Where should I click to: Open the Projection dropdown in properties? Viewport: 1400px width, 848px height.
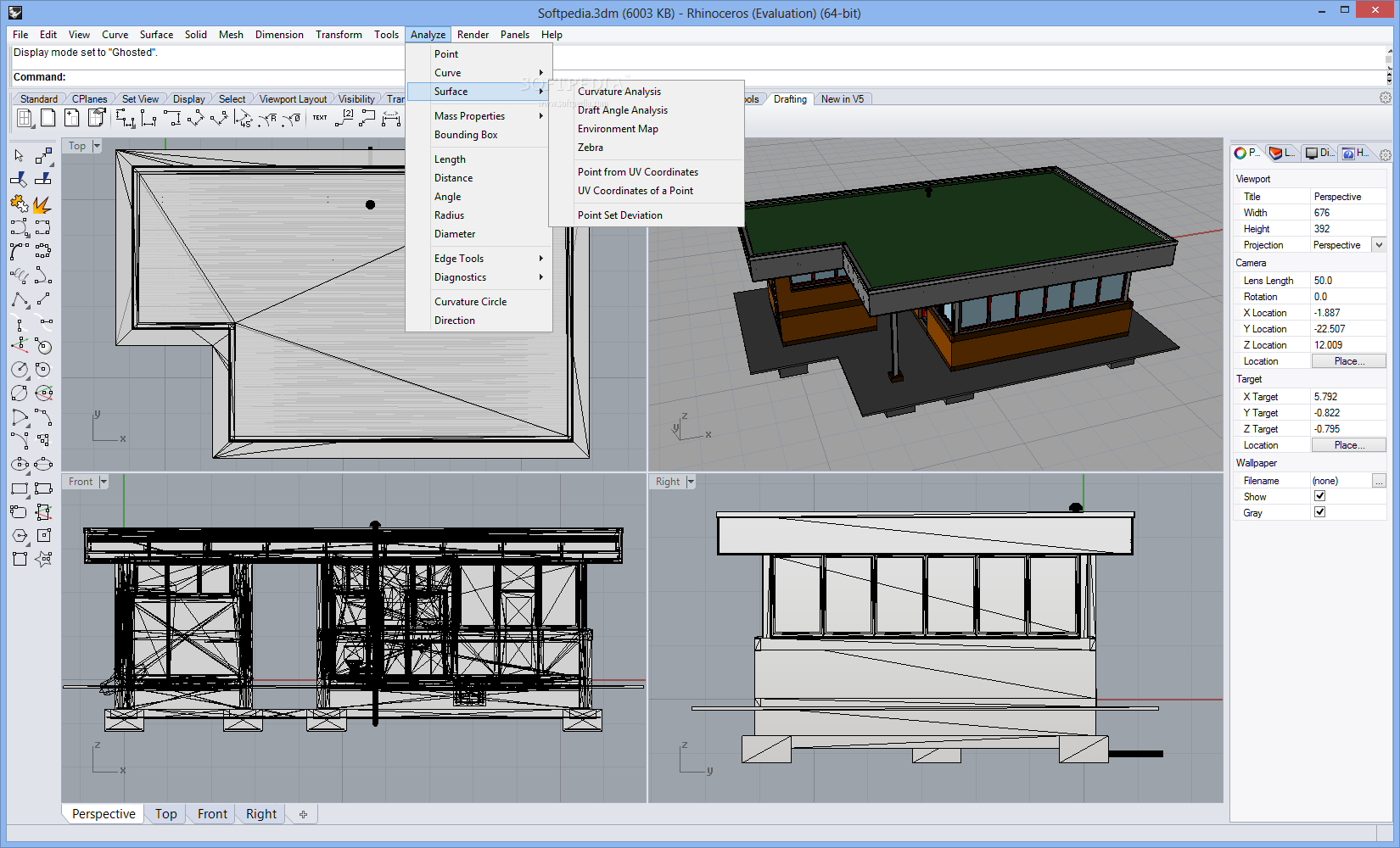pos(1379,245)
